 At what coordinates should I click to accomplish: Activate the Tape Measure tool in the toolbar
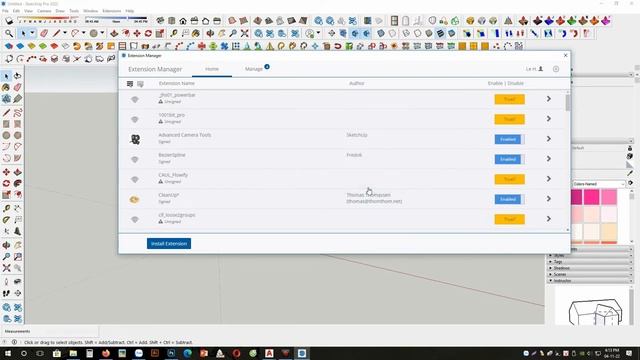pos(174,33)
